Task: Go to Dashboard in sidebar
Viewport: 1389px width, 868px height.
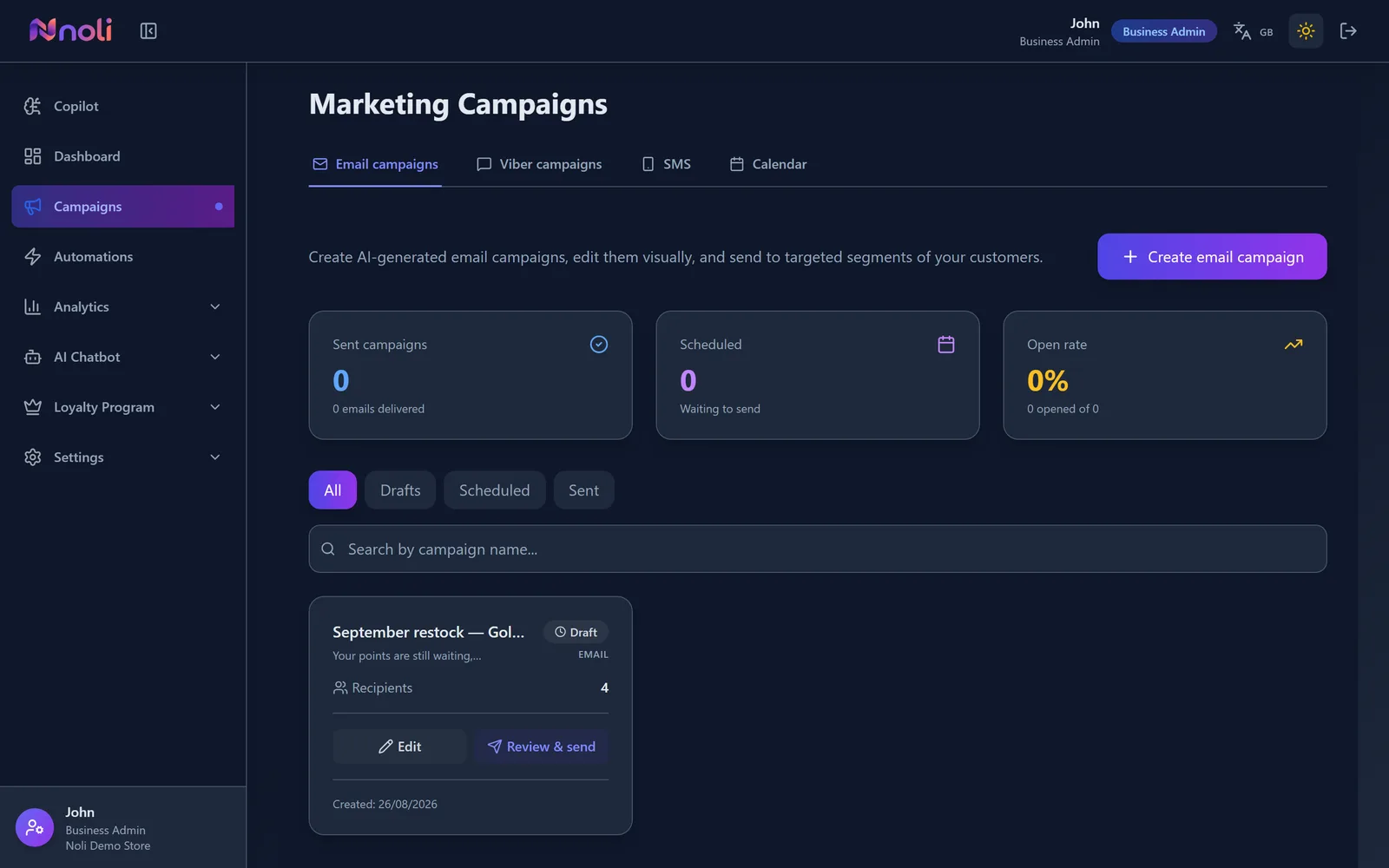Action: coord(123,156)
